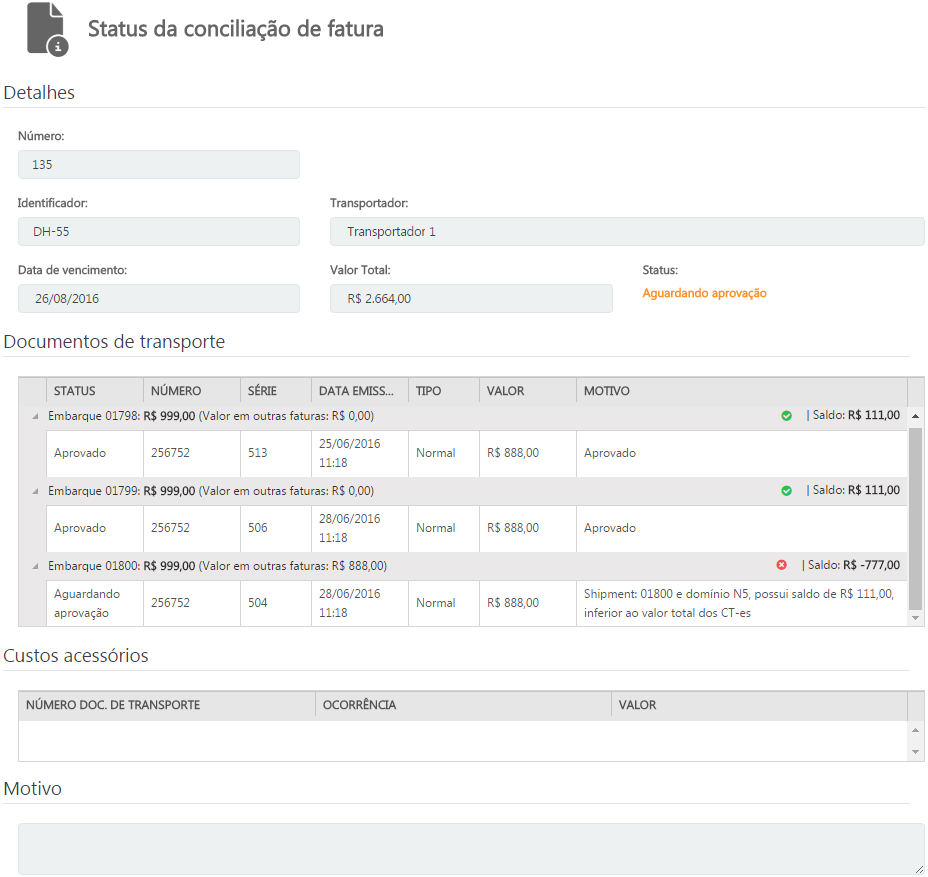
Task: Click date cell 25/06/2016 11:18
Action: pos(360,453)
